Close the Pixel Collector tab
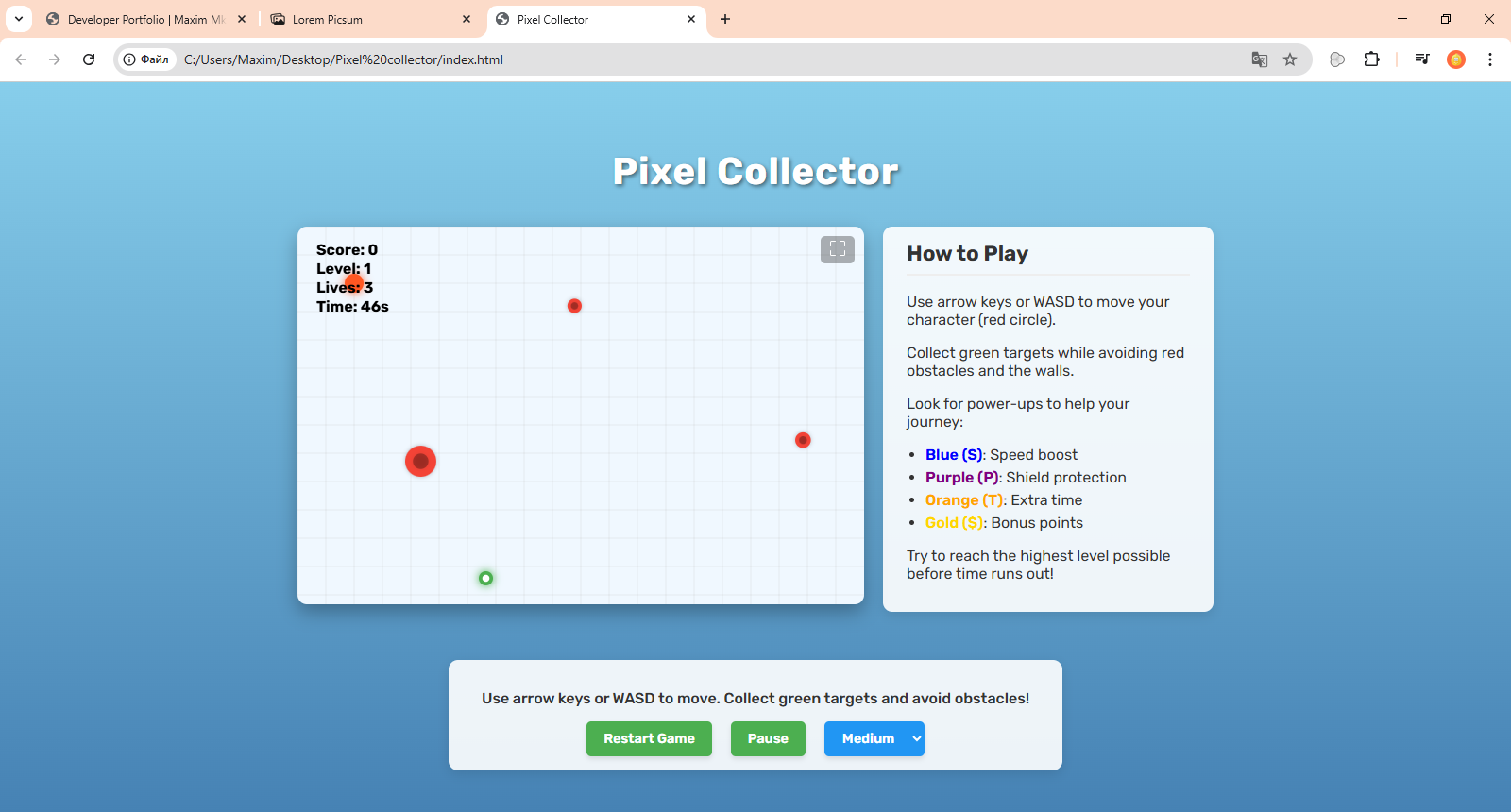Image resolution: width=1511 pixels, height=812 pixels. point(691,19)
